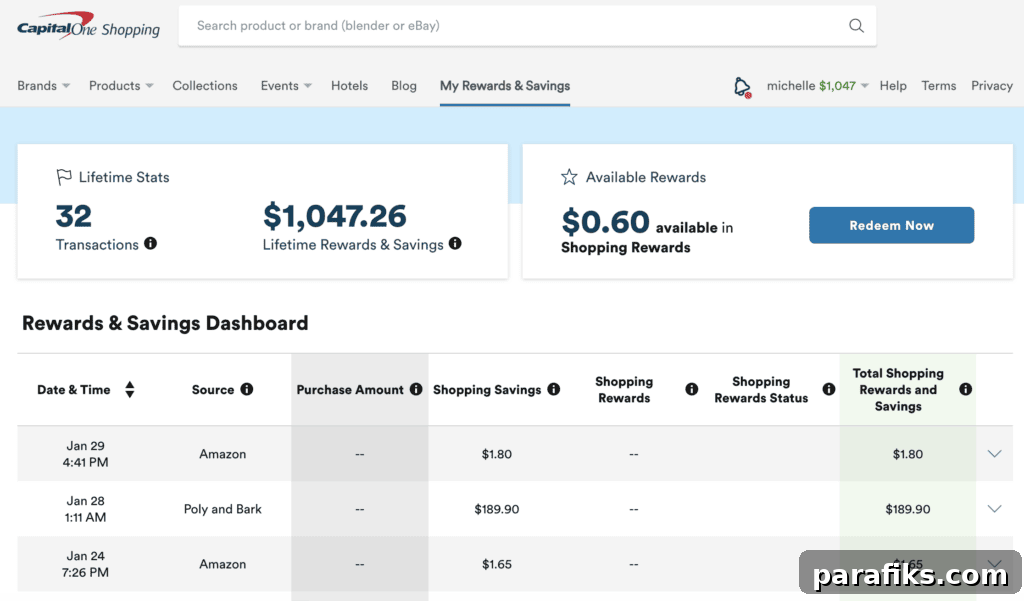Viewport: 1024px width, 601px height.
Task: Open the Hotels page
Action: (349, 86)
